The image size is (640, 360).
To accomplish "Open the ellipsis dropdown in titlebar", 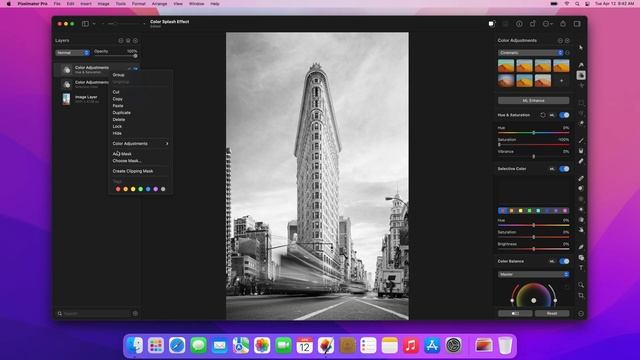I will [x=548, y=24].
